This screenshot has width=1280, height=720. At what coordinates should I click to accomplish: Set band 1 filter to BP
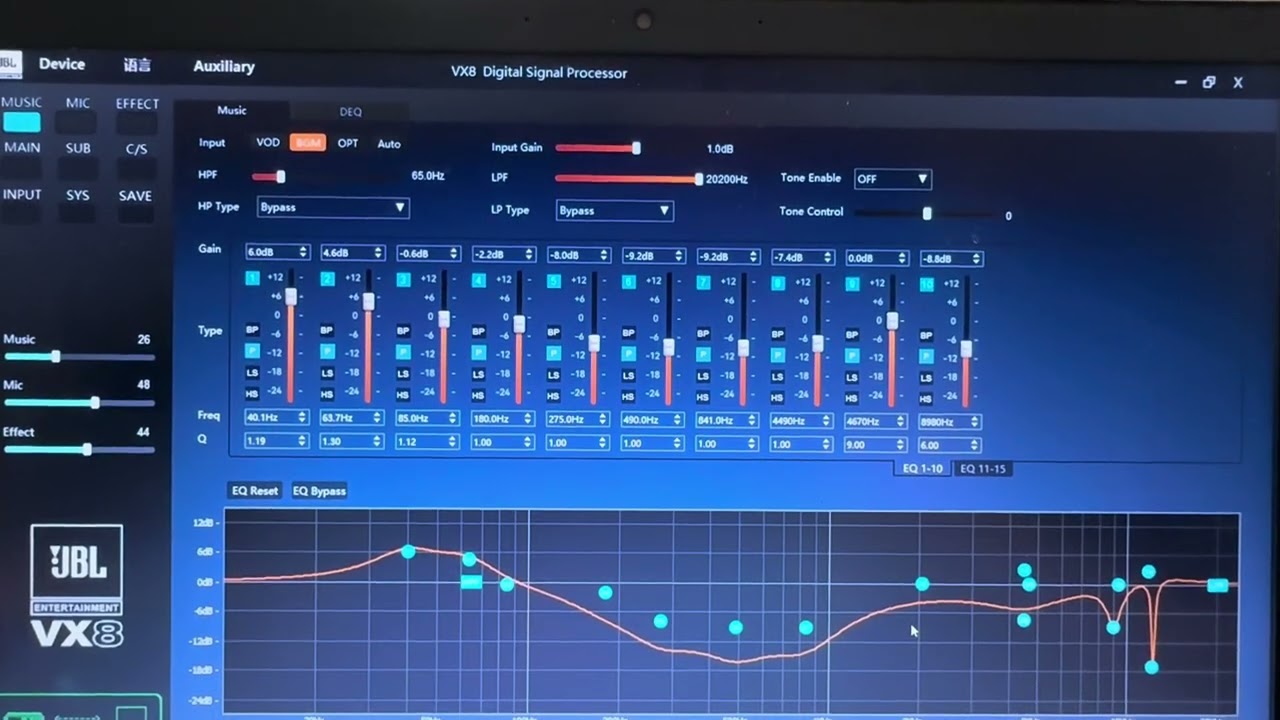[252, 329]
